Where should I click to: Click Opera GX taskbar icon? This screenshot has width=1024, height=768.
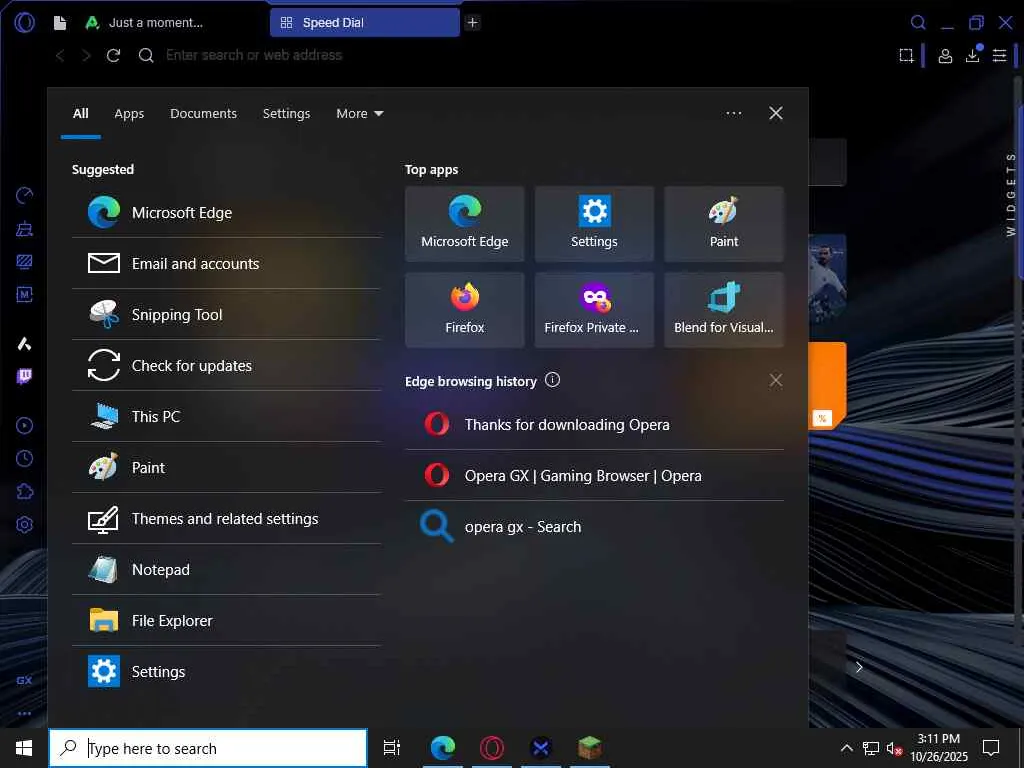492,748
